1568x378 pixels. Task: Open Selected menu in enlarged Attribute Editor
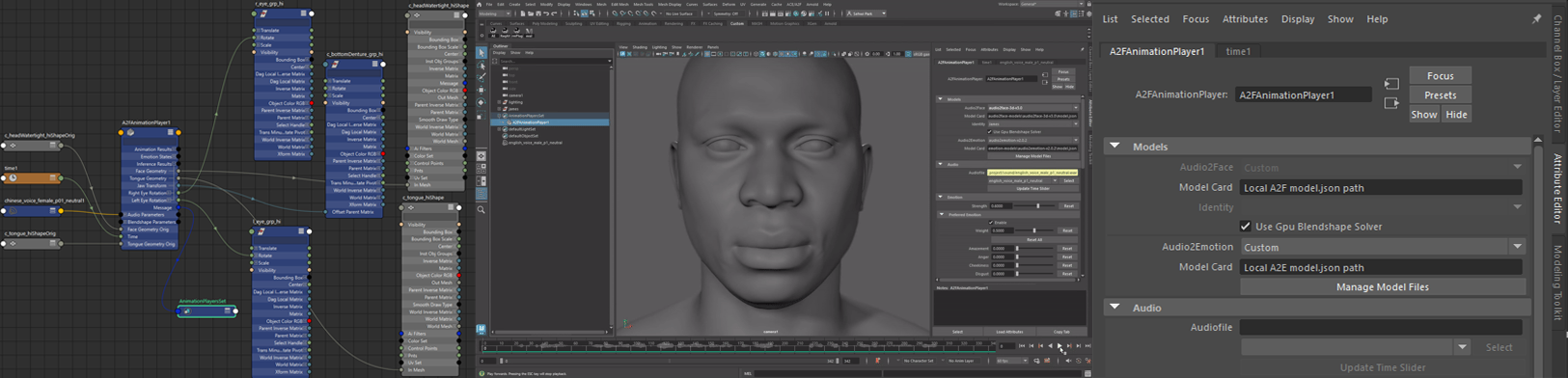(1150, 19)
